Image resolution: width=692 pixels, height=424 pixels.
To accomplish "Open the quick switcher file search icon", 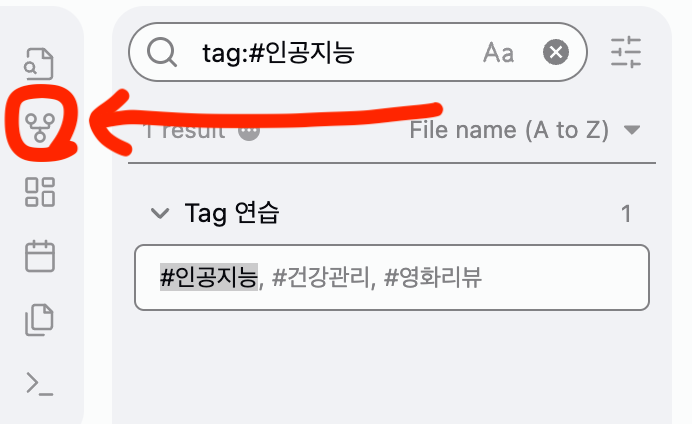I will (x=40, y=63).
